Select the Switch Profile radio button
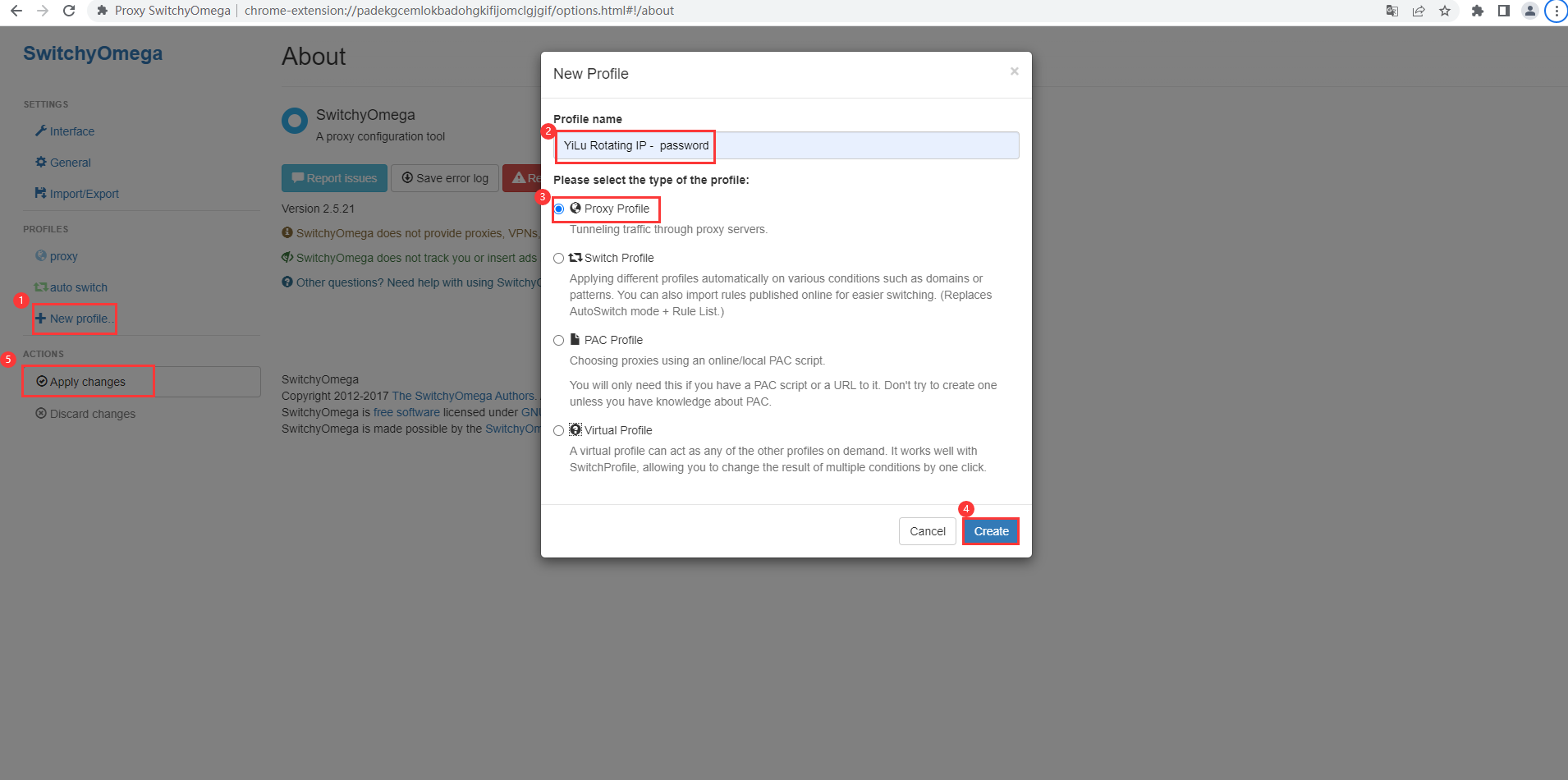 tap(559, 259)
